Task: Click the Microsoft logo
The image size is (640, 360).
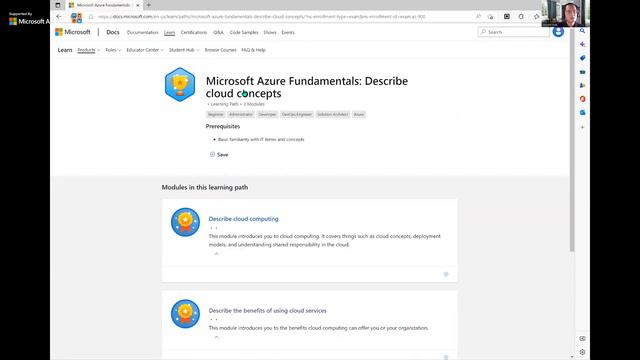Action: click(x=73, y=32)
